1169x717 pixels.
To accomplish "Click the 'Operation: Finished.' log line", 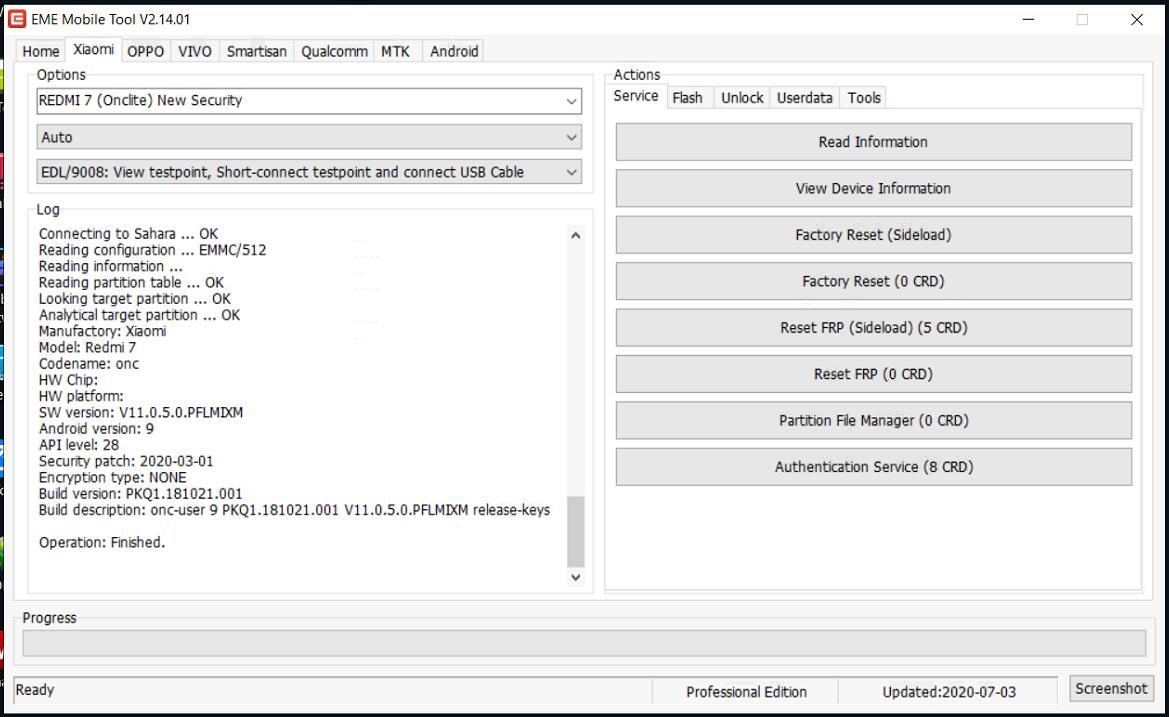I will click(x=102, y=543).
